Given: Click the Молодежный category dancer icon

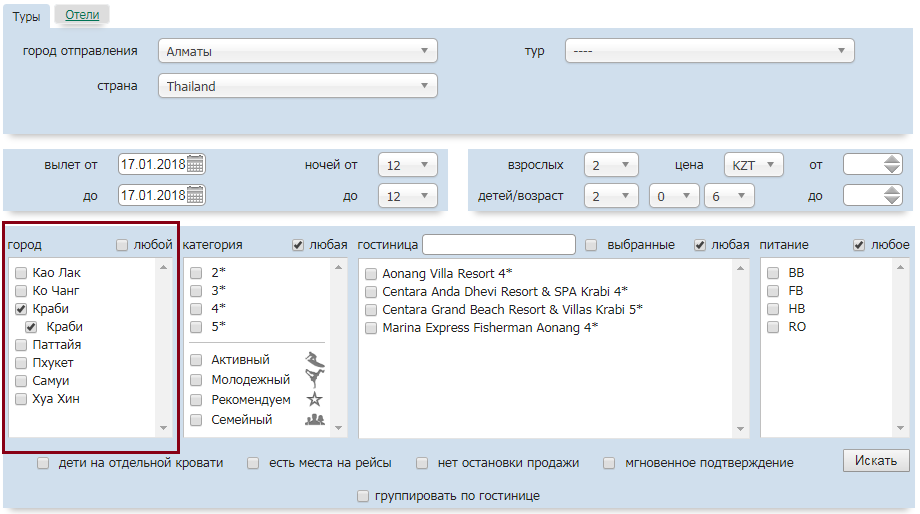Looking at the screenshot, I should point(315,379).
